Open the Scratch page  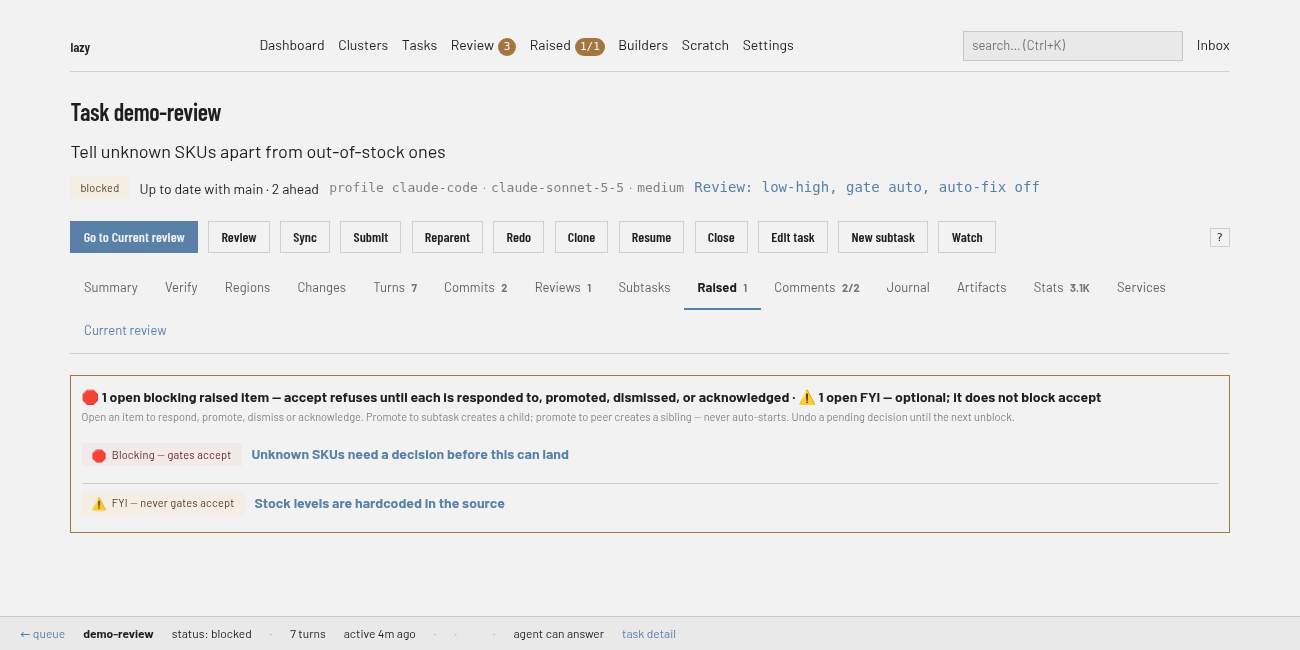705,45
